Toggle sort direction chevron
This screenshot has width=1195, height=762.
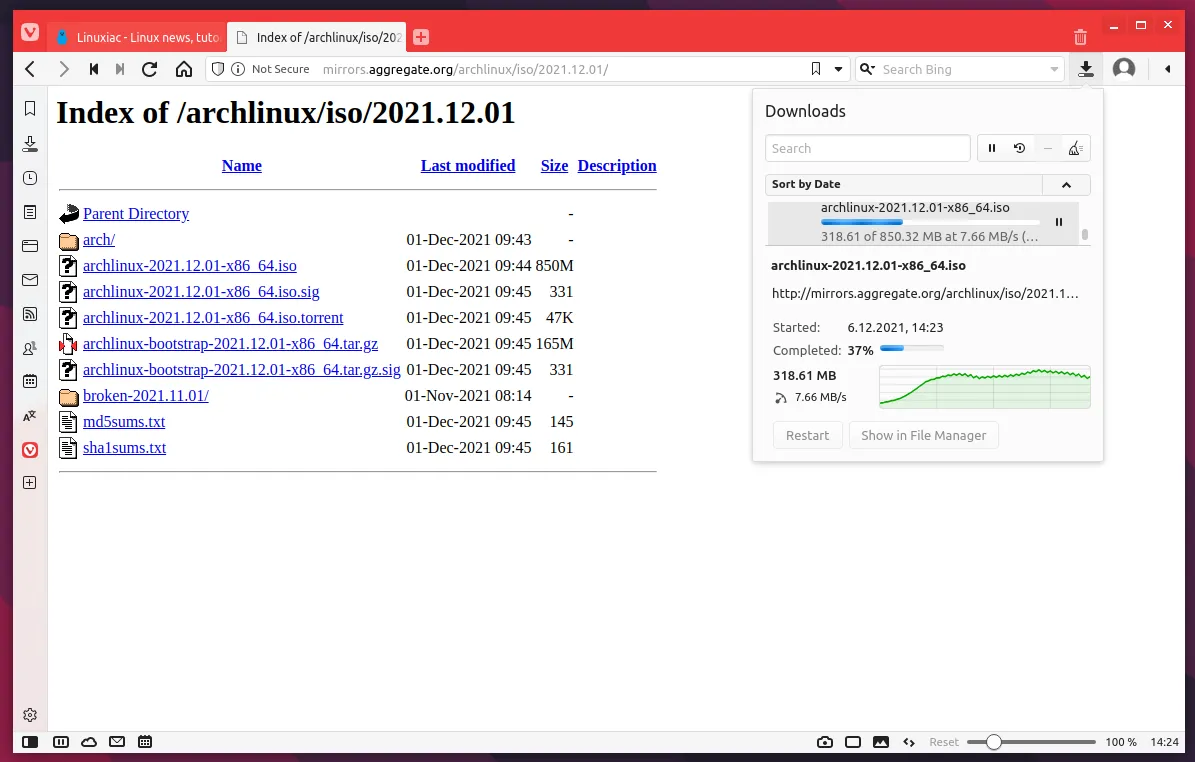click(1066, 184)
